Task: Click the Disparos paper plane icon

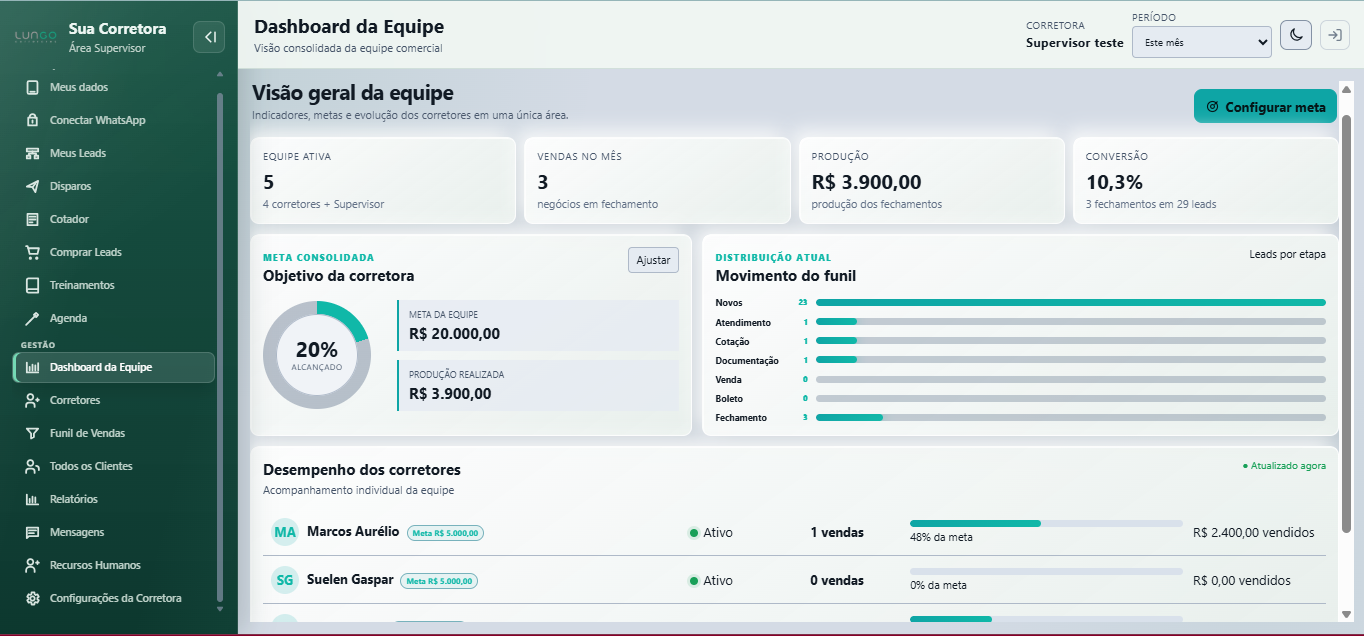Action: (x=32, y=186)
